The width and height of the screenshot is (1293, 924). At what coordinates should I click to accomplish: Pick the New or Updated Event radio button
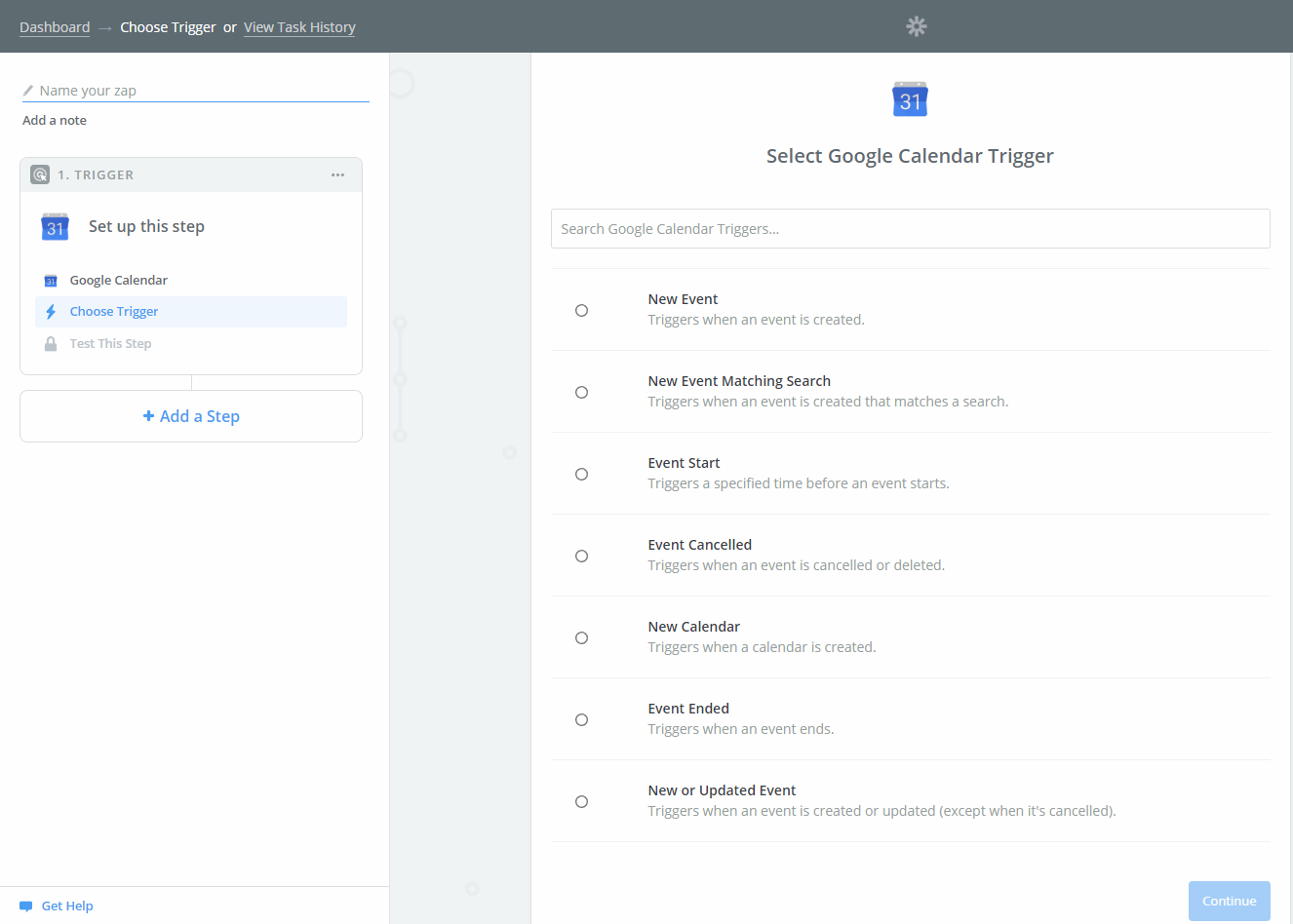581,801
